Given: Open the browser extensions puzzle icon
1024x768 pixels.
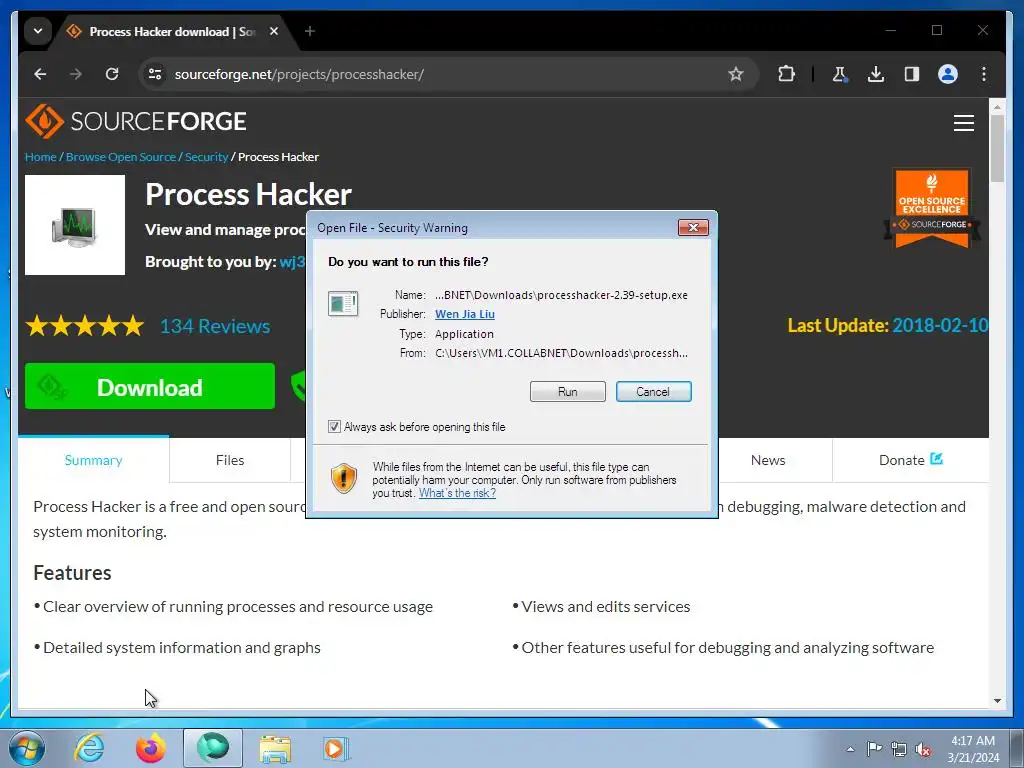Looking at the screenshot, I should tap(786, 74).
